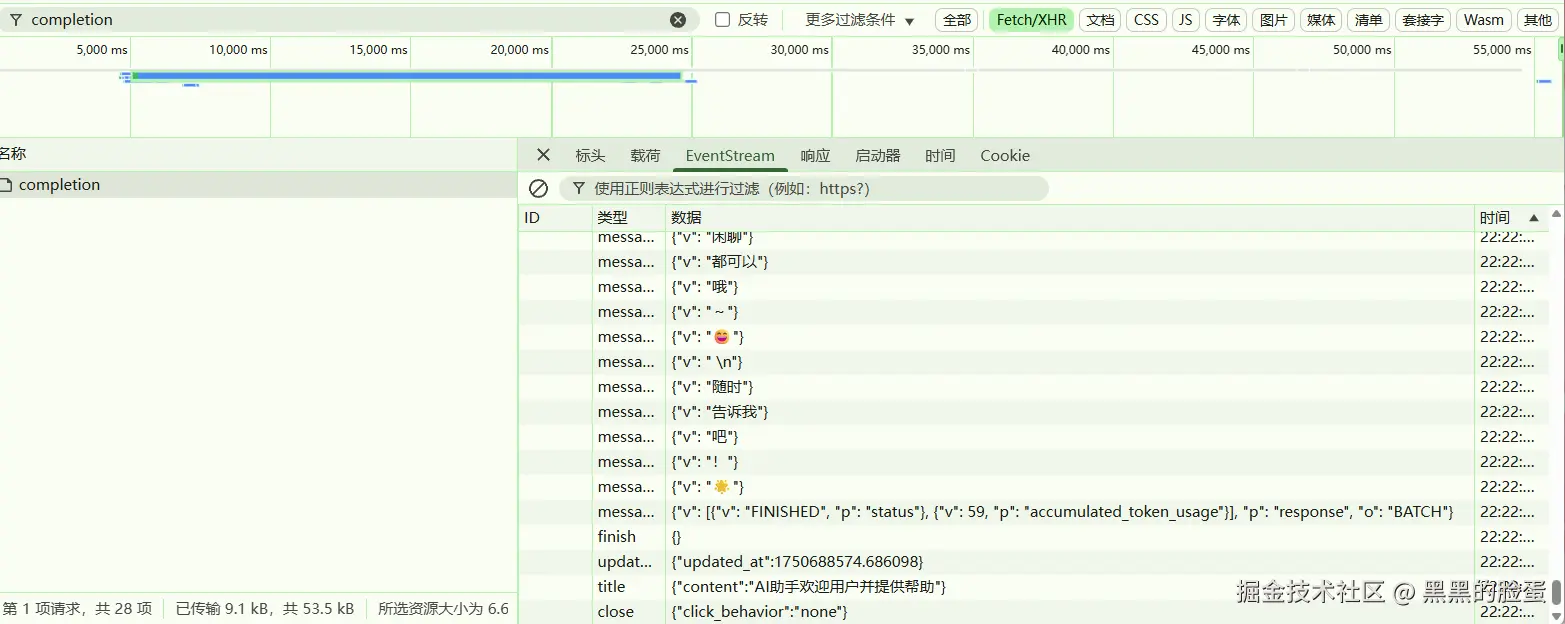Select the 字体 filter type
The height and width of the screenshot is (624, 1565).
pyautogui.click(x=1226, y=20)
